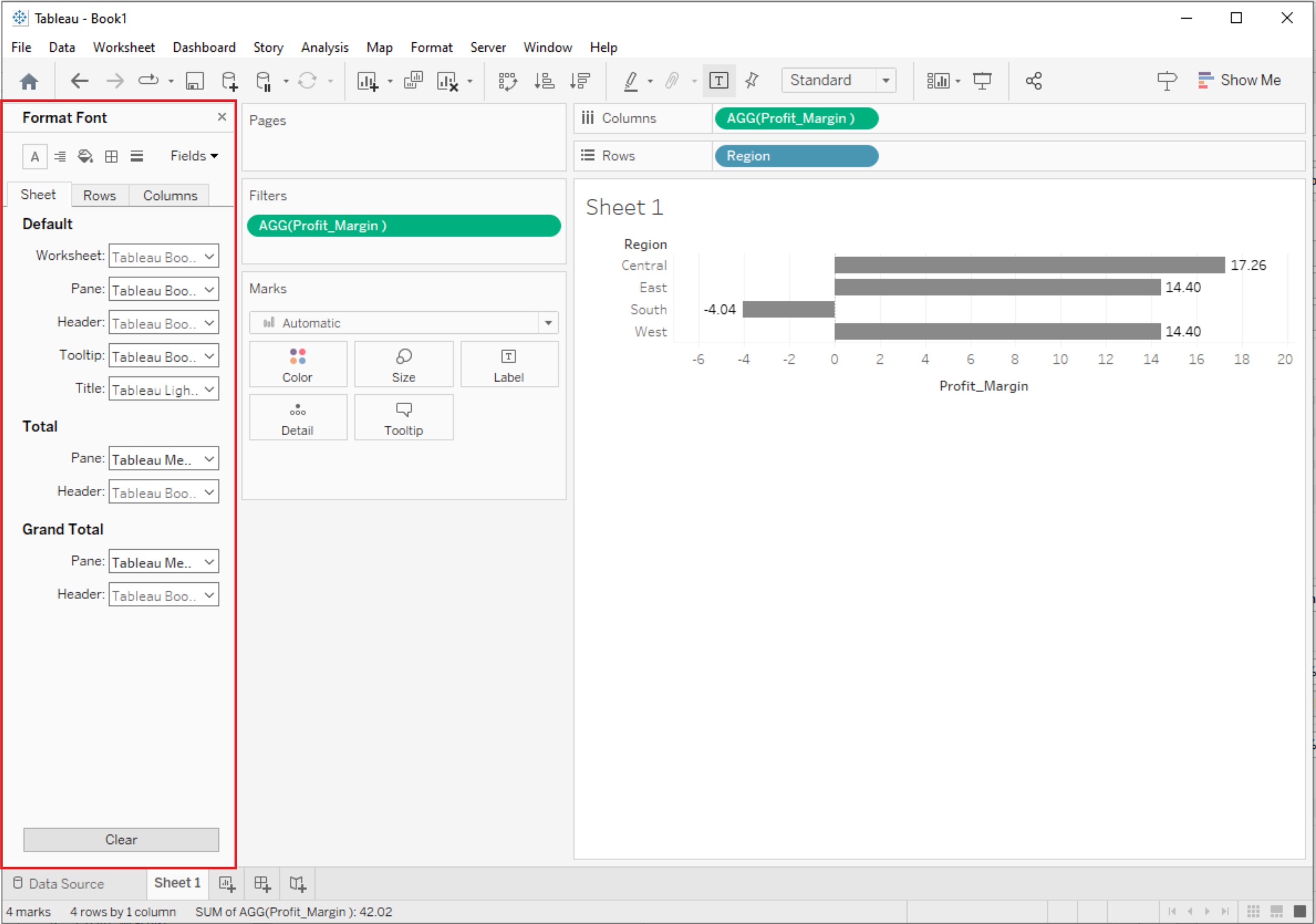
Task: Click the South bar in chart
Action: pyautogui.click(x=788, y=310)
